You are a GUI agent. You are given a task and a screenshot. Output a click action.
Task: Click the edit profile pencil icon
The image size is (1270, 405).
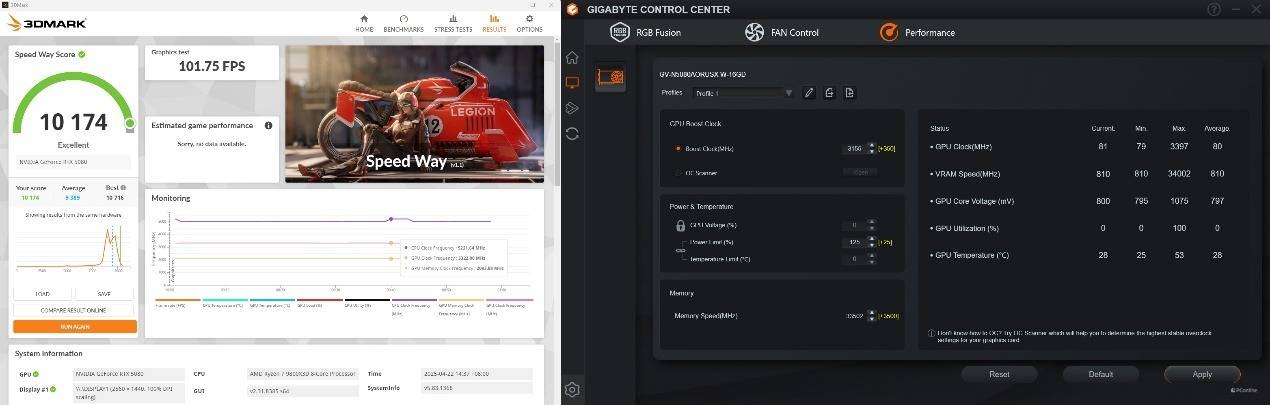809,93
